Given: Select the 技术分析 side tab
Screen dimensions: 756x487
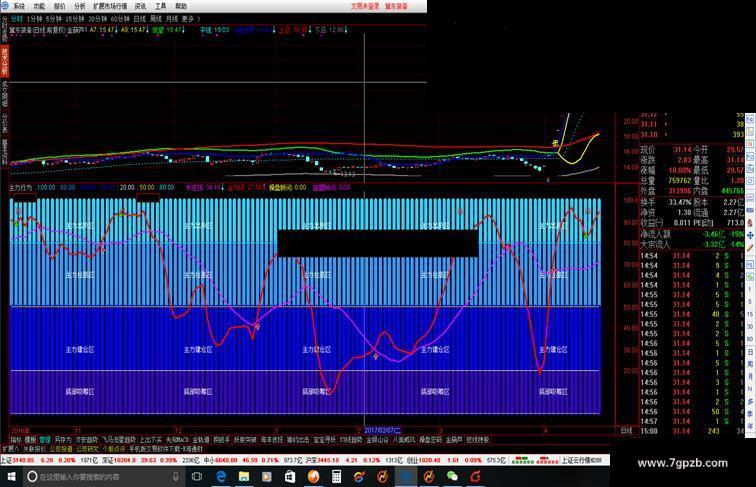Looking at the screenshot, I should pyautogui.click(x=4, y=61).
